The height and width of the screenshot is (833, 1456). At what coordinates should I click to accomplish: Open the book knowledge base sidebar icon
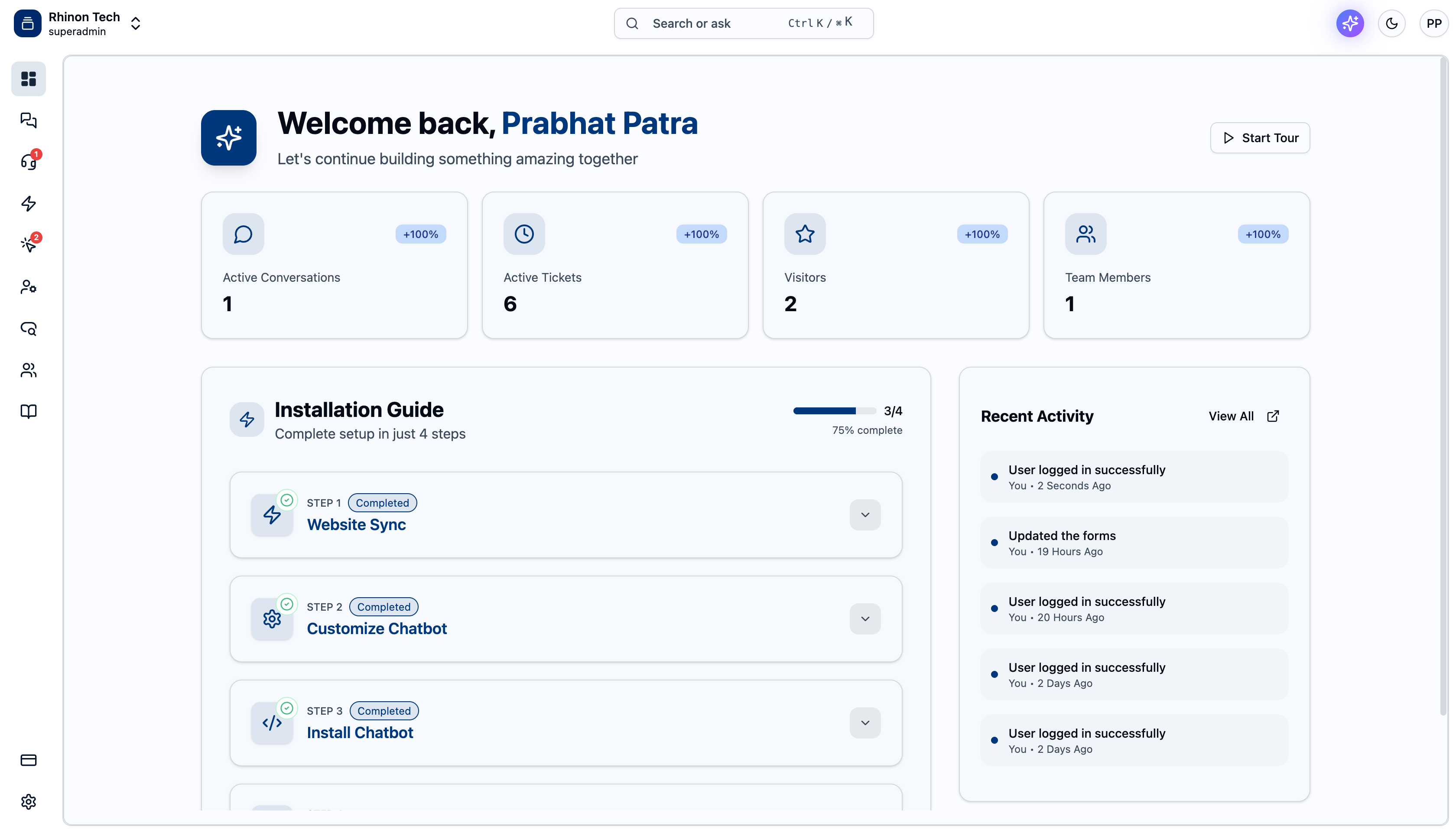pyautogui.click(x=28, y=411)
